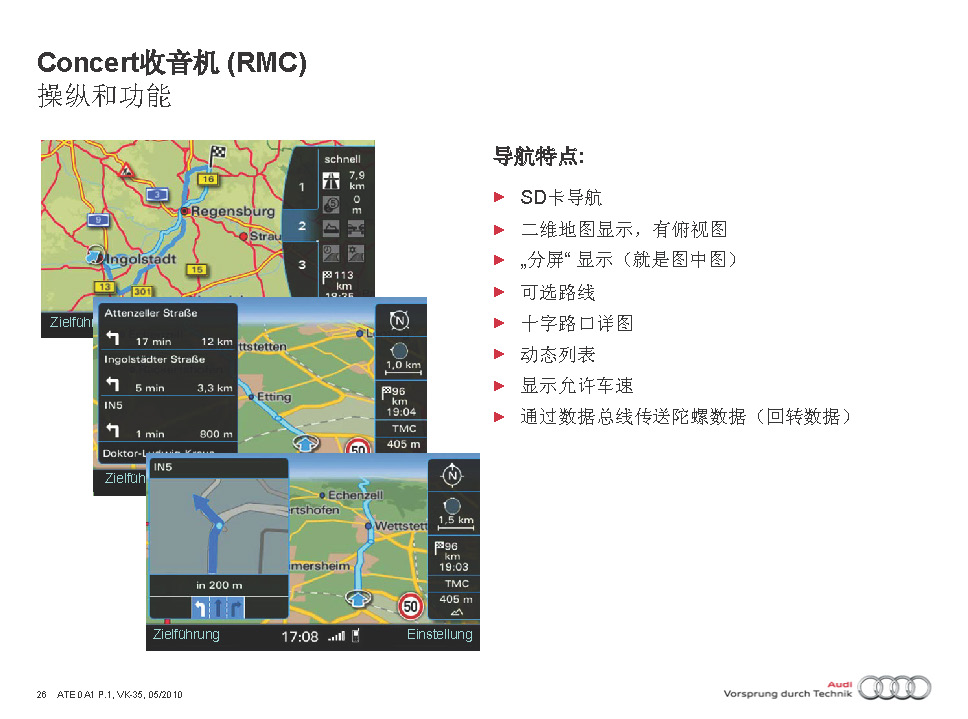Click the destination flag icon beside 19:03
968x719 pixels.
point(439,547)
